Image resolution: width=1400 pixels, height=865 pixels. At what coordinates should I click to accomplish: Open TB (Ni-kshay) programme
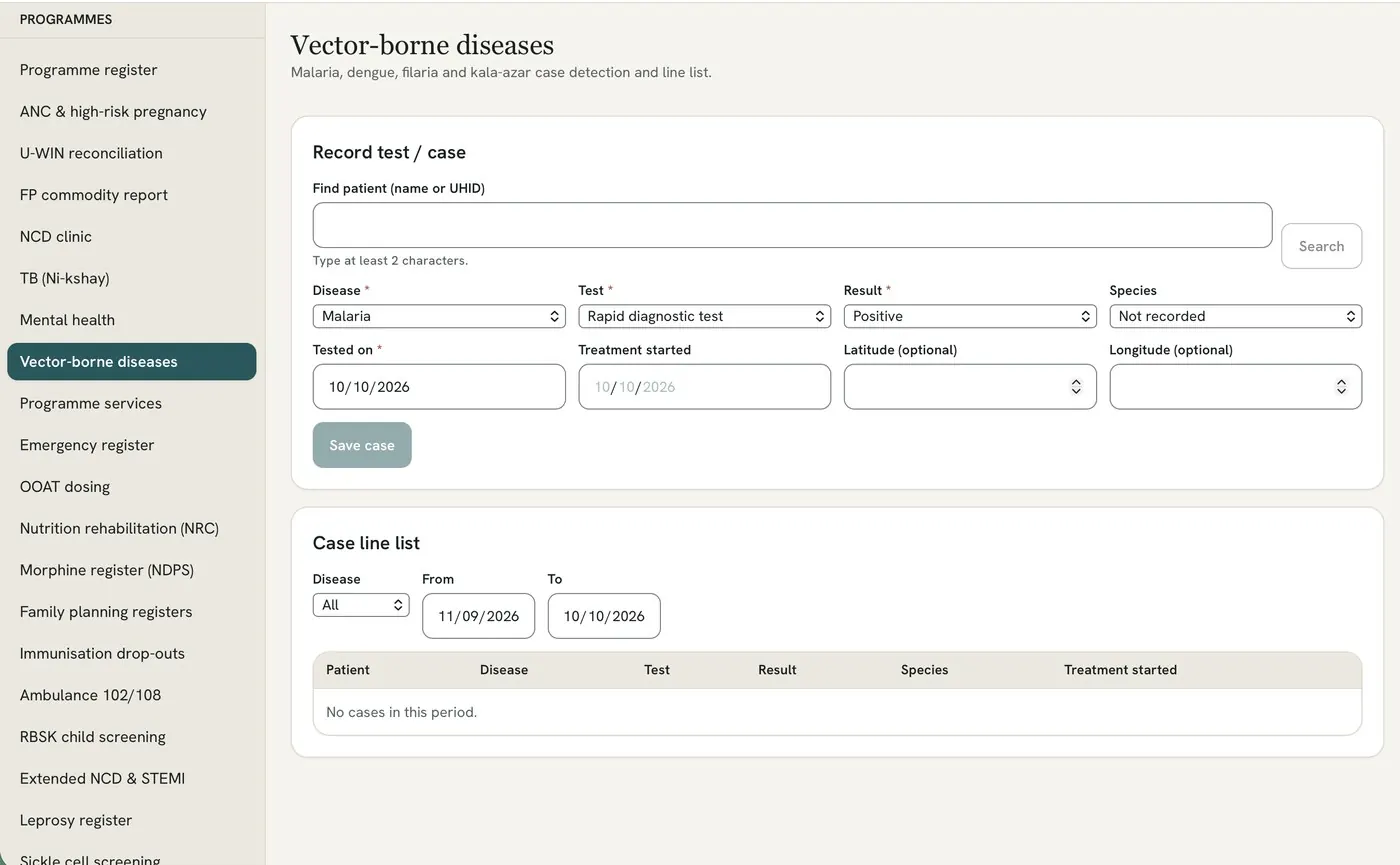click(x=131, y=278)
